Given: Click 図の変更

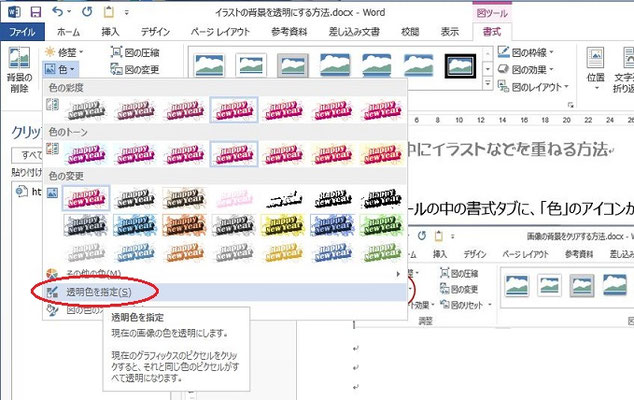Looking at the screenshot, I should click(x=135, y=70).
